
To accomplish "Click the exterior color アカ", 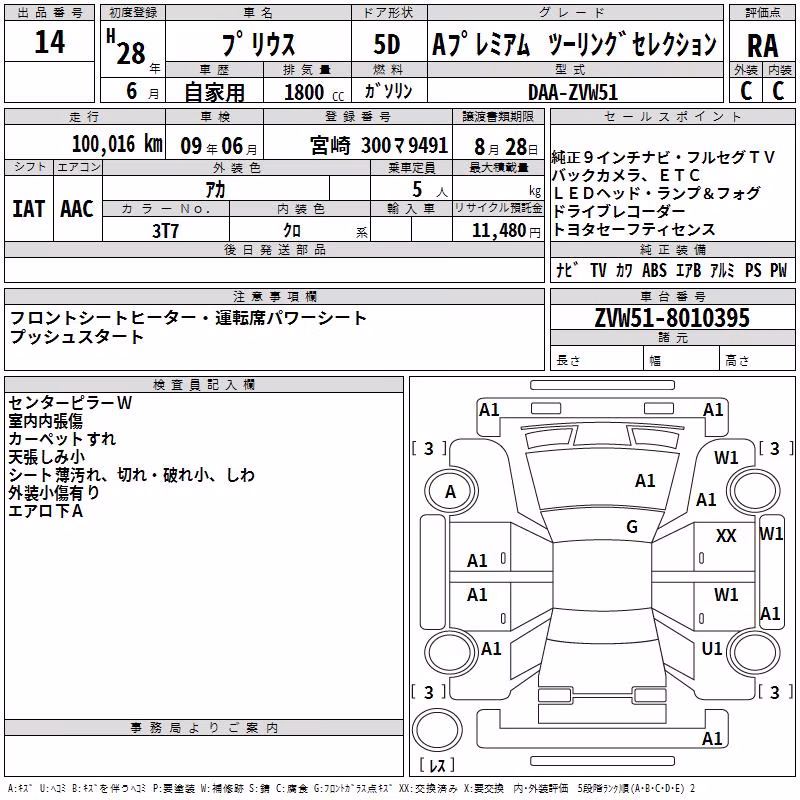I will (x=215, y=190).
